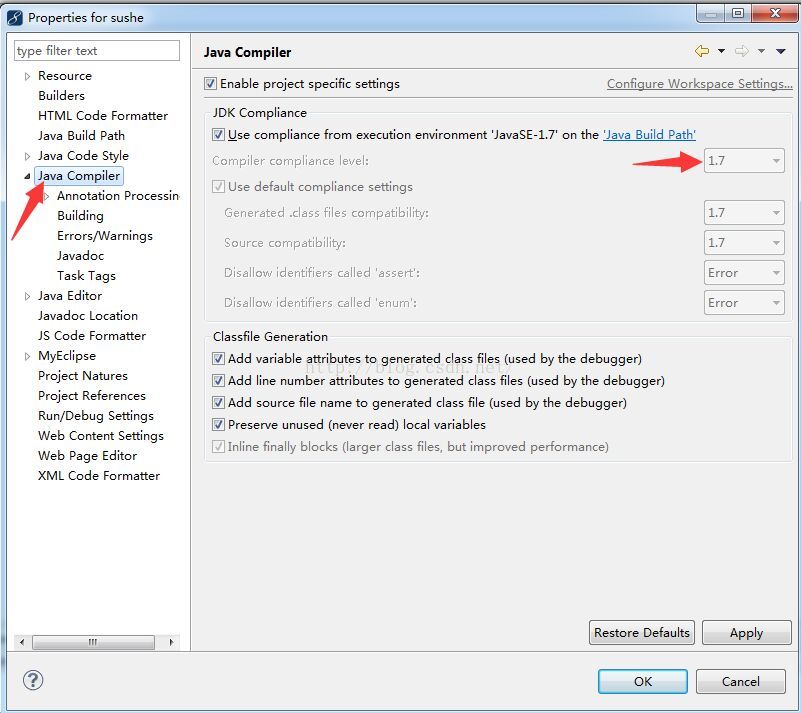
Task: Click the forward navigation arrow icon
Action: [742, 51]
